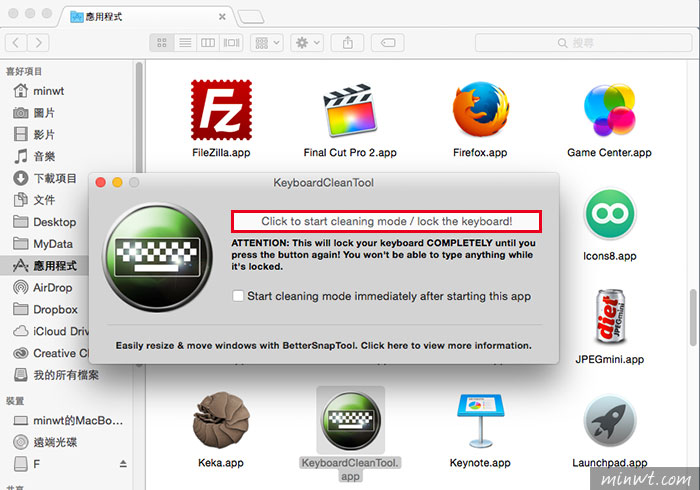This screenshot has height=490, width=700.
Task: Open the arrange-by dropdown in Finder toolbar
Action: (x=267, y=43)
